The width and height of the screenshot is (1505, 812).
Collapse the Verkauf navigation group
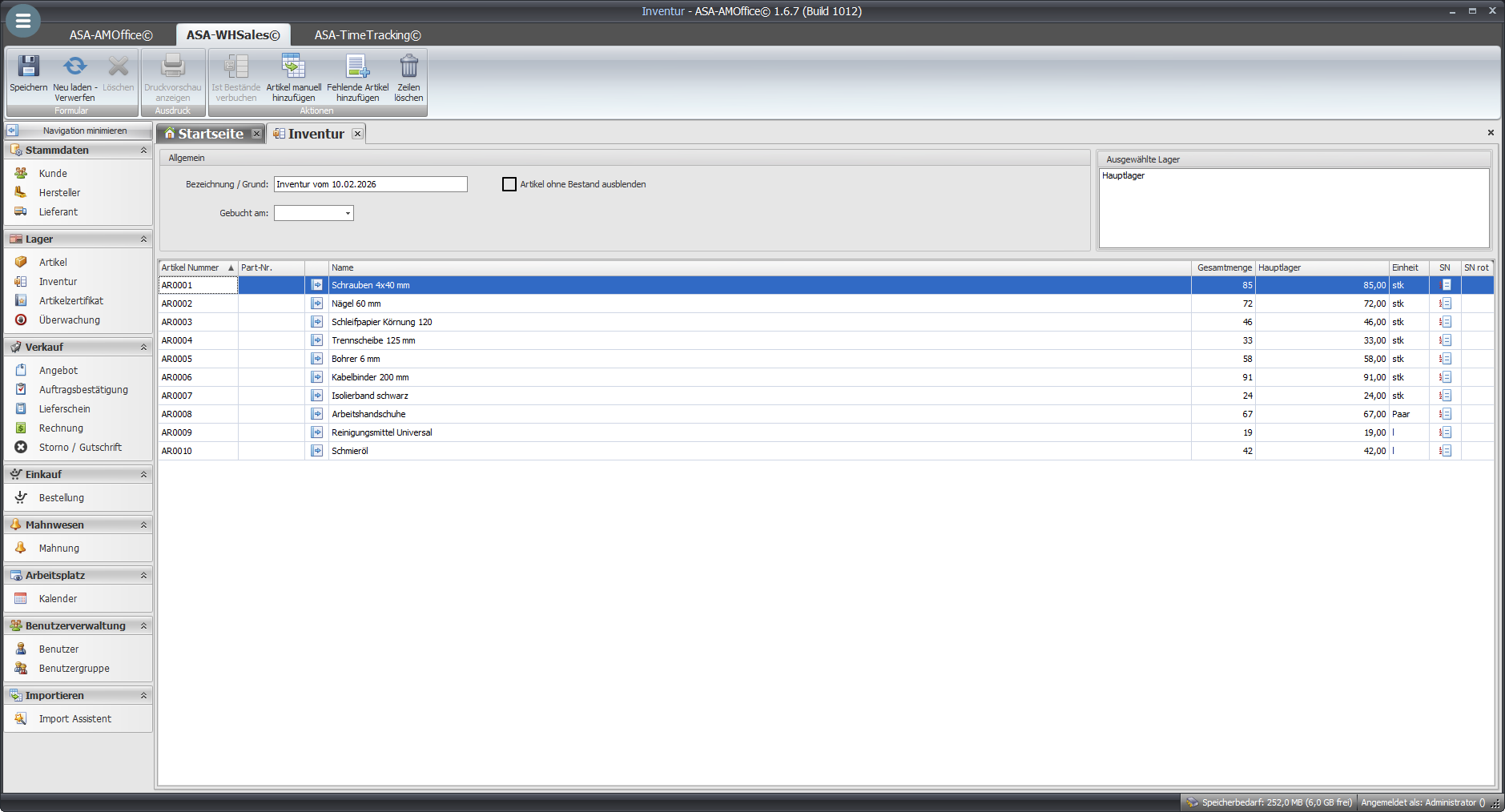[x=143, y=348]
